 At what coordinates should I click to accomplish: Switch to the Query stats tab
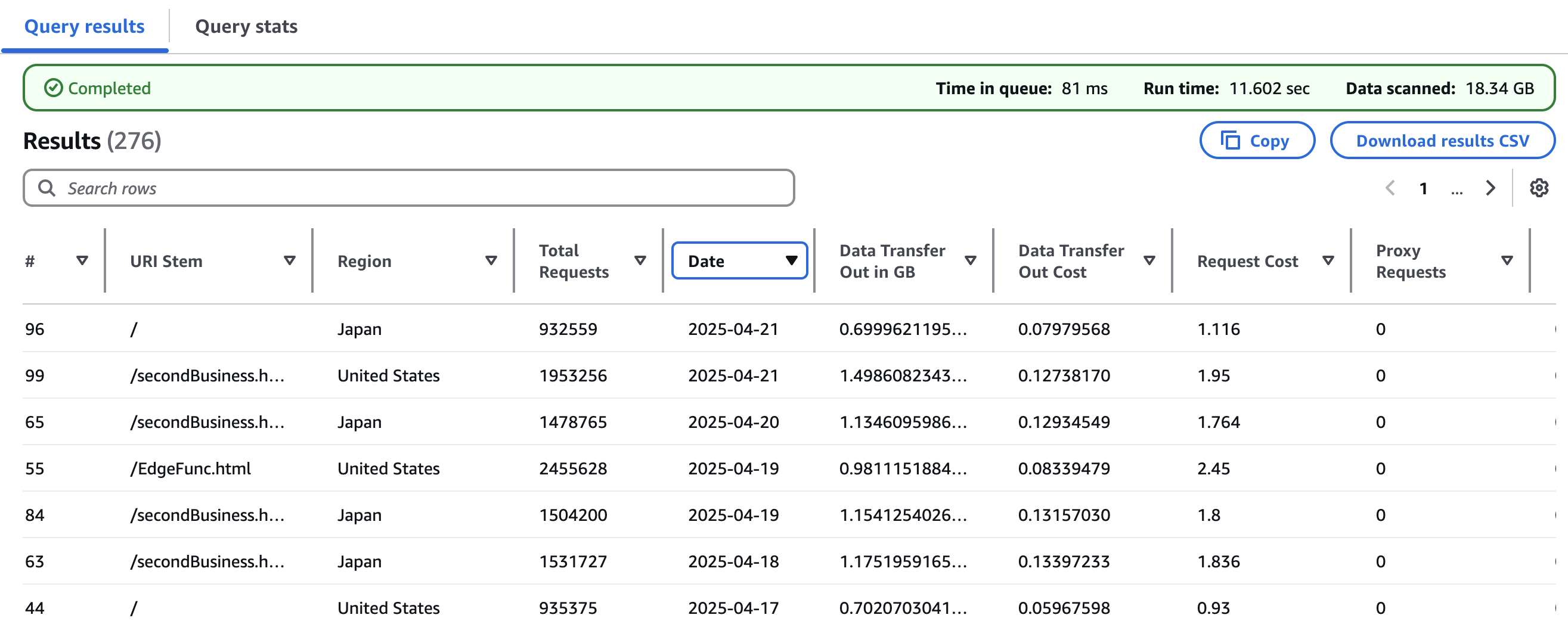coord(245,26)
